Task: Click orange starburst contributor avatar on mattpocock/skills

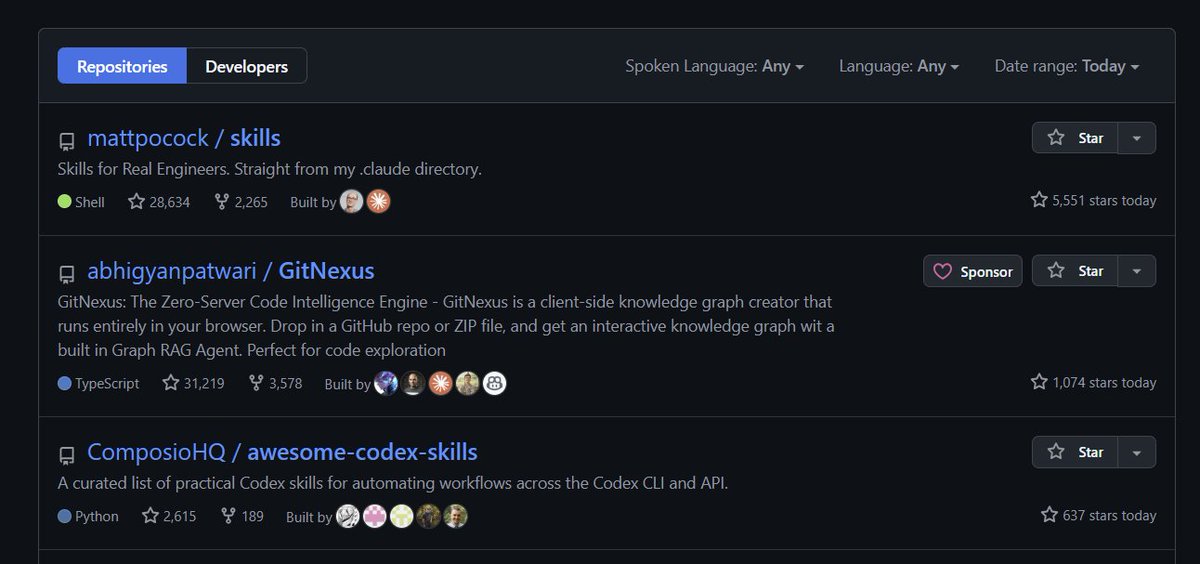Action: pos(378,201)
